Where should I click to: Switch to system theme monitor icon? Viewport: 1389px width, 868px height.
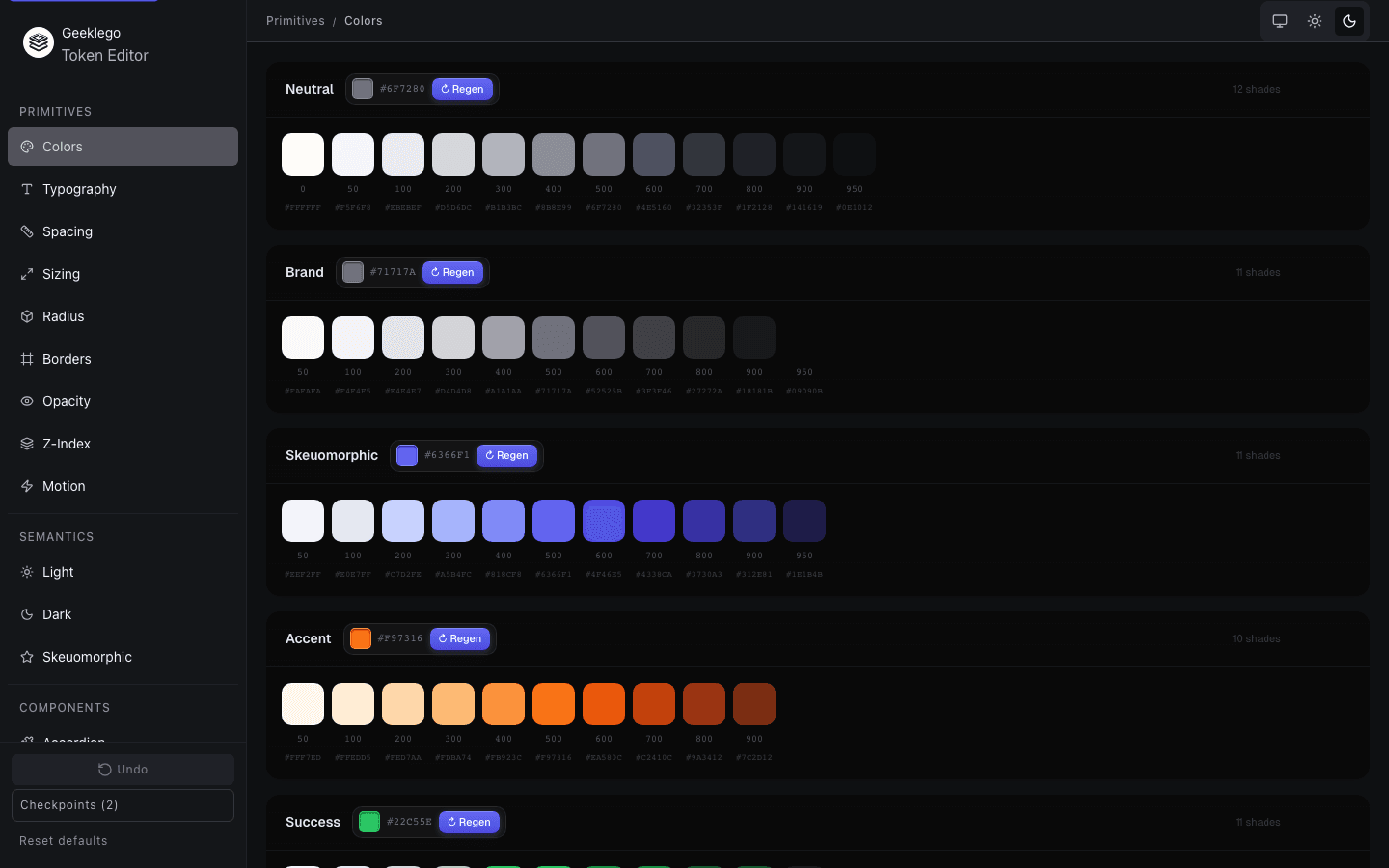(x=1280, y=21)
